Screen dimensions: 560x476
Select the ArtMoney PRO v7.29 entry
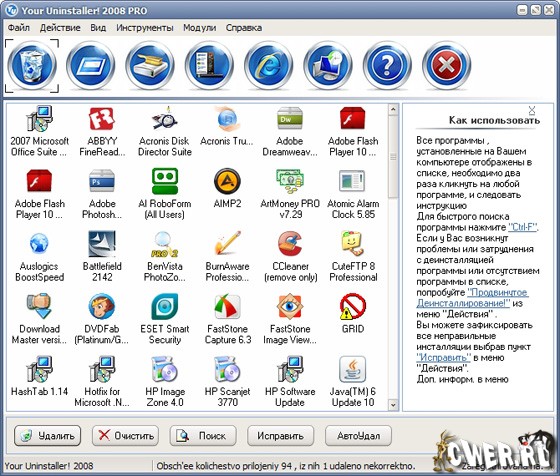(290, 194)
